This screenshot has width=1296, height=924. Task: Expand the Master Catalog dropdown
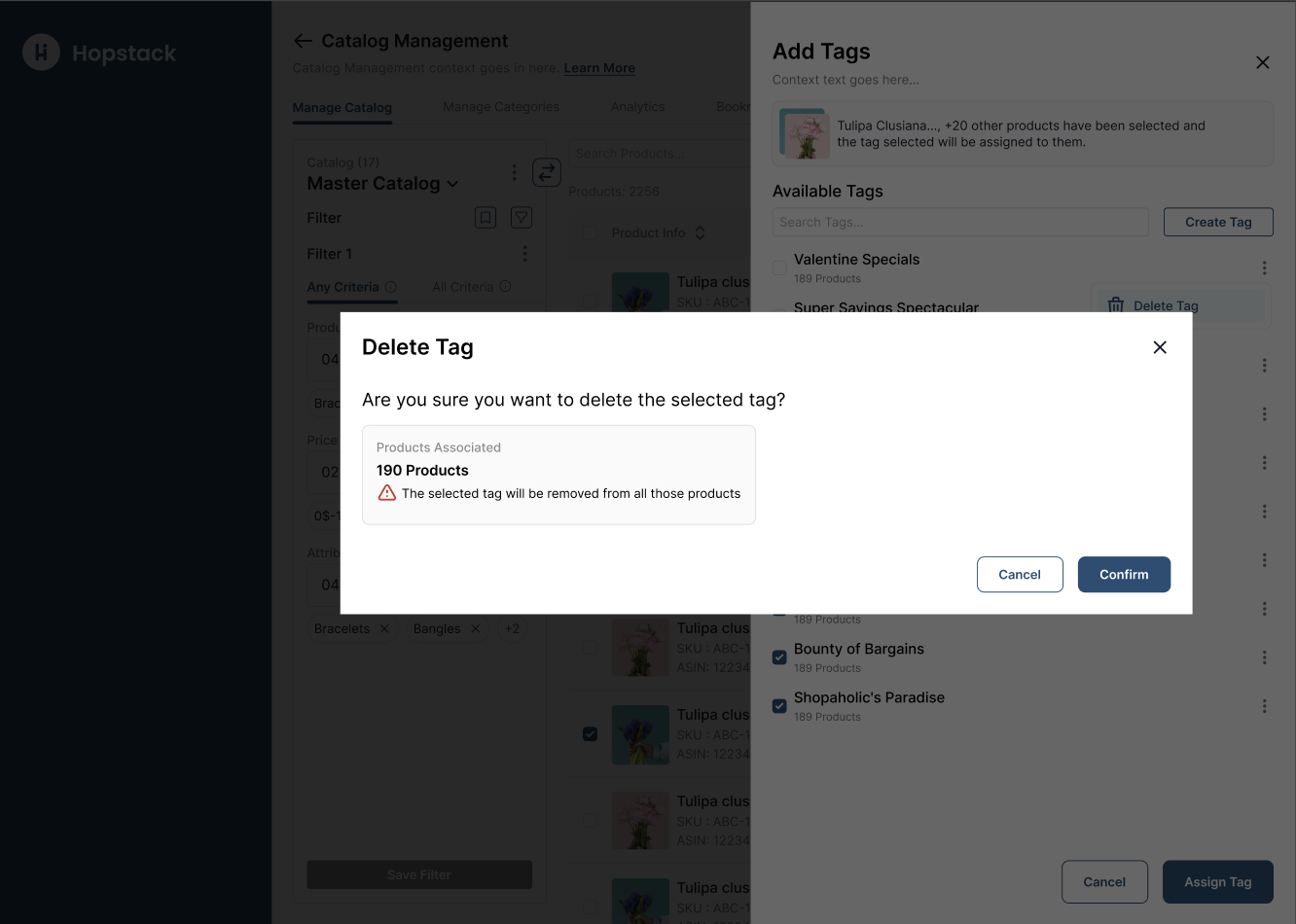(452, 184)
